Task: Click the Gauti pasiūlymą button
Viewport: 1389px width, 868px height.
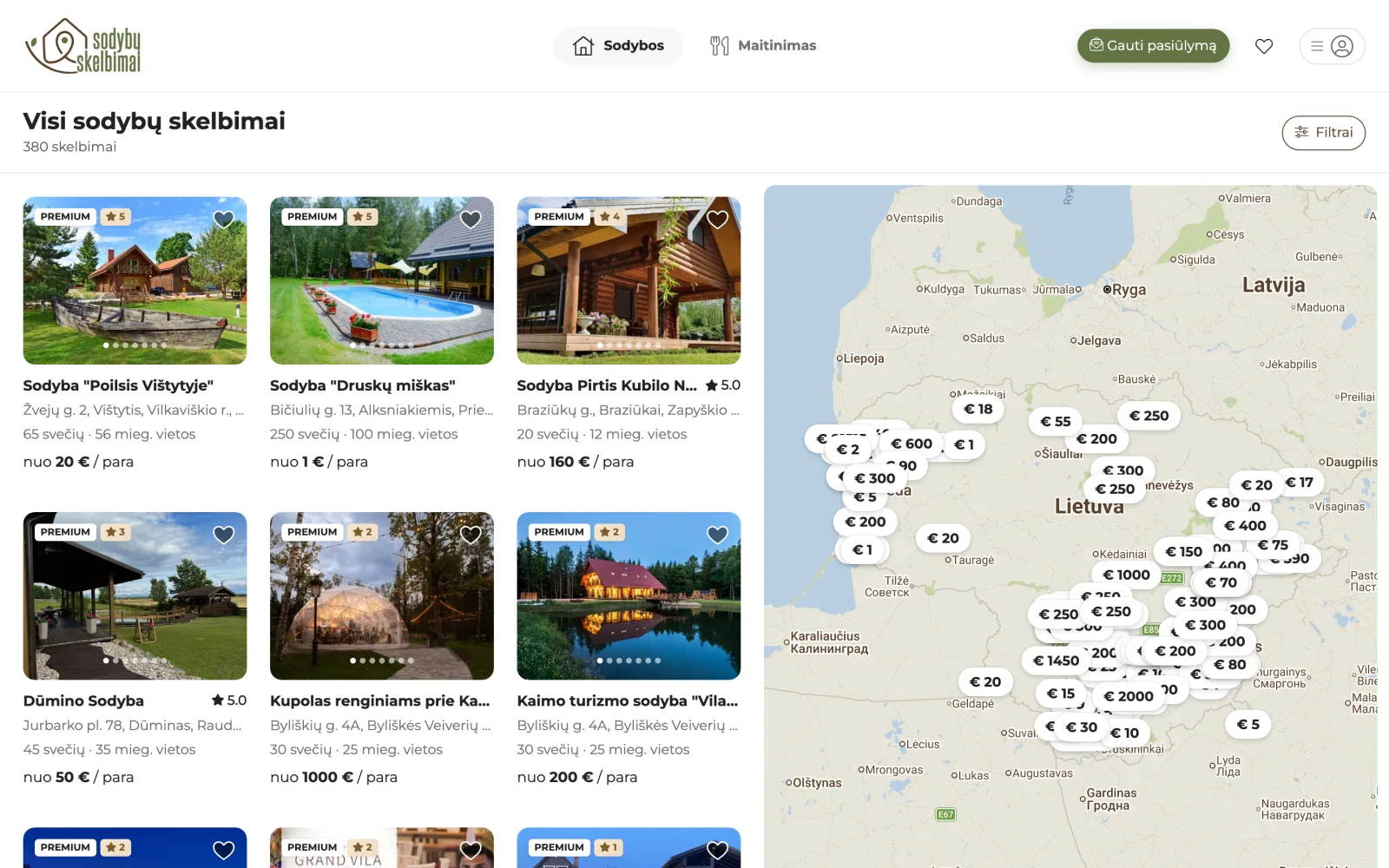Action: [1153, 46]
